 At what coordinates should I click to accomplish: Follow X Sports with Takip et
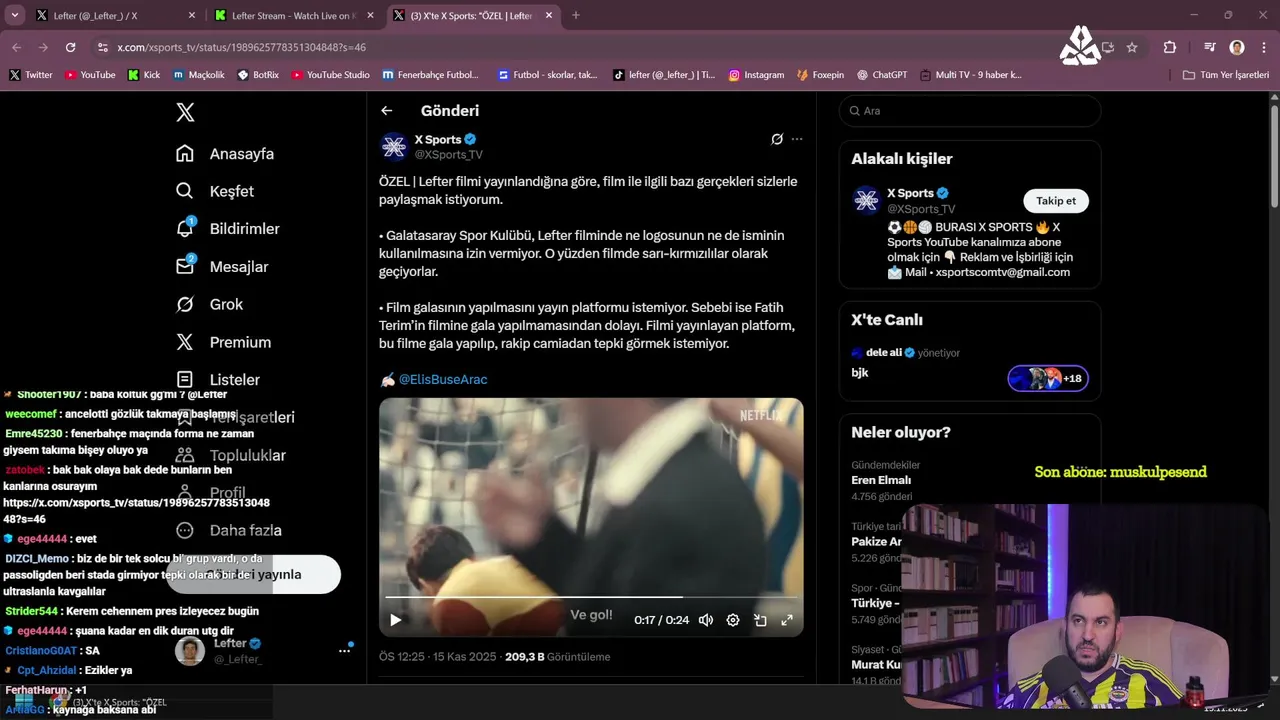coord(1056,201)
